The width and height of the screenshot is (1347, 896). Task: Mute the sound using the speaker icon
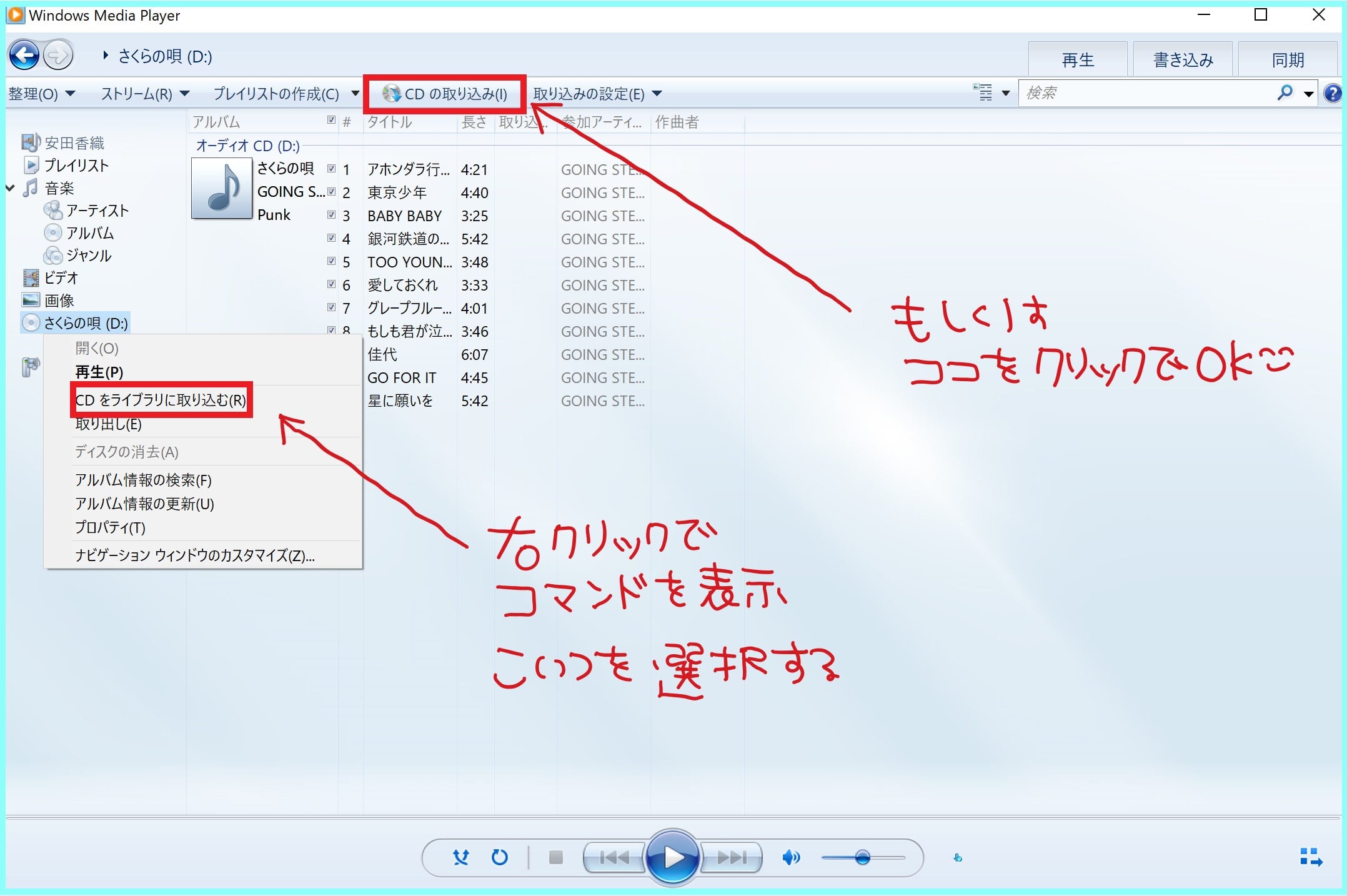pyautogui.click(x=791, y=857)
